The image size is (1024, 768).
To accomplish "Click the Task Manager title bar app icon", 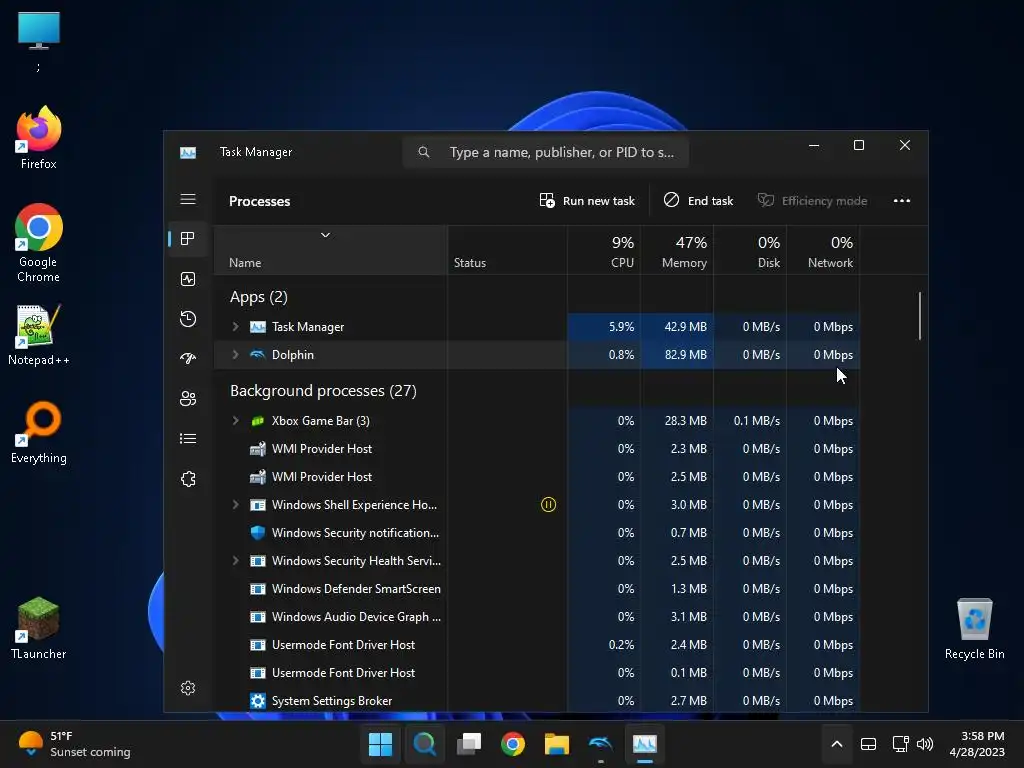I will 188,152.
